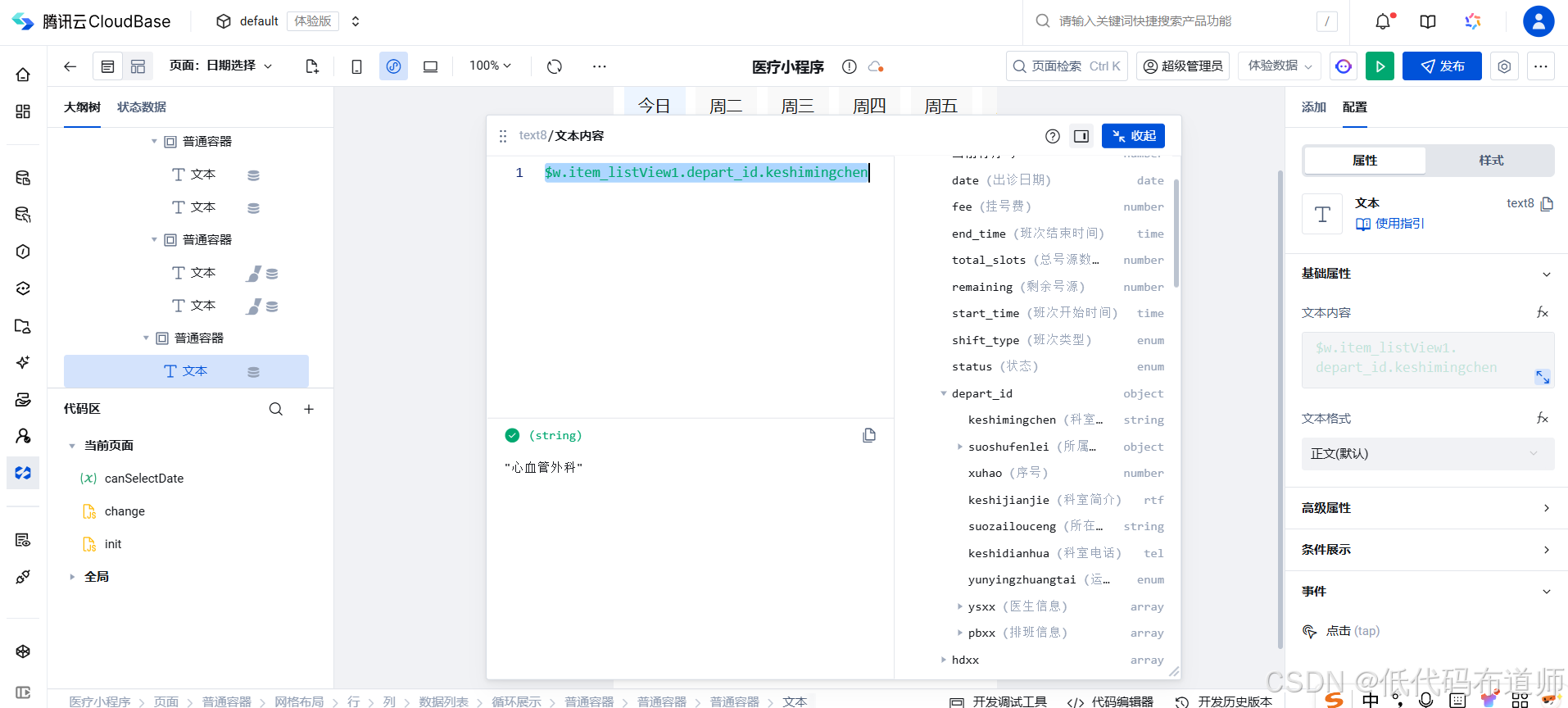Open the toolbar more options ellipsis

point(600,66)
